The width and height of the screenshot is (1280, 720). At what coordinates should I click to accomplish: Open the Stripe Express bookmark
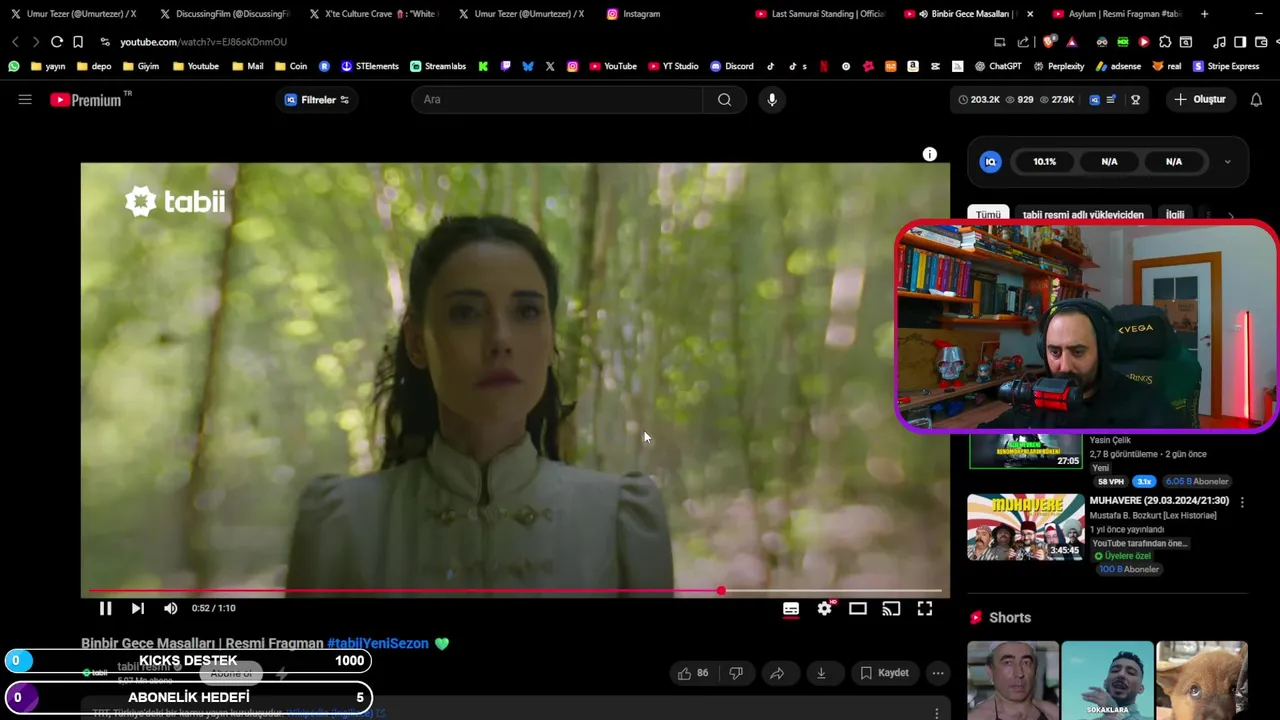tap(1225, 66)
